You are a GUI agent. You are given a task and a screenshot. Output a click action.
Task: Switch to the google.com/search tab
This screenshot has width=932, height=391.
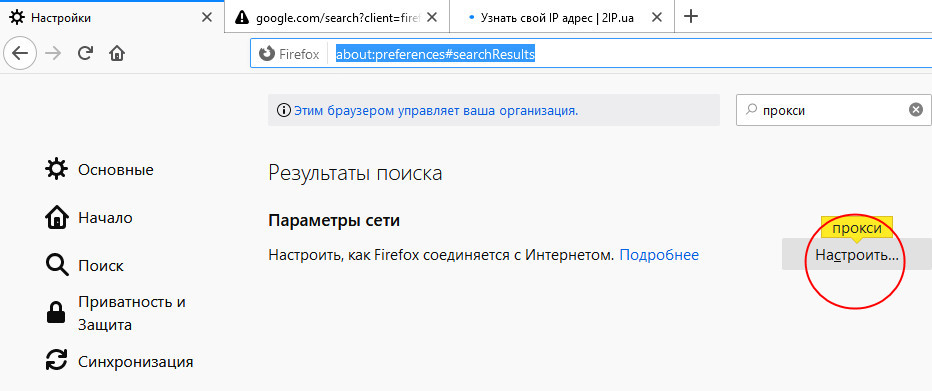pyautogui.click(x=337, y=18)
